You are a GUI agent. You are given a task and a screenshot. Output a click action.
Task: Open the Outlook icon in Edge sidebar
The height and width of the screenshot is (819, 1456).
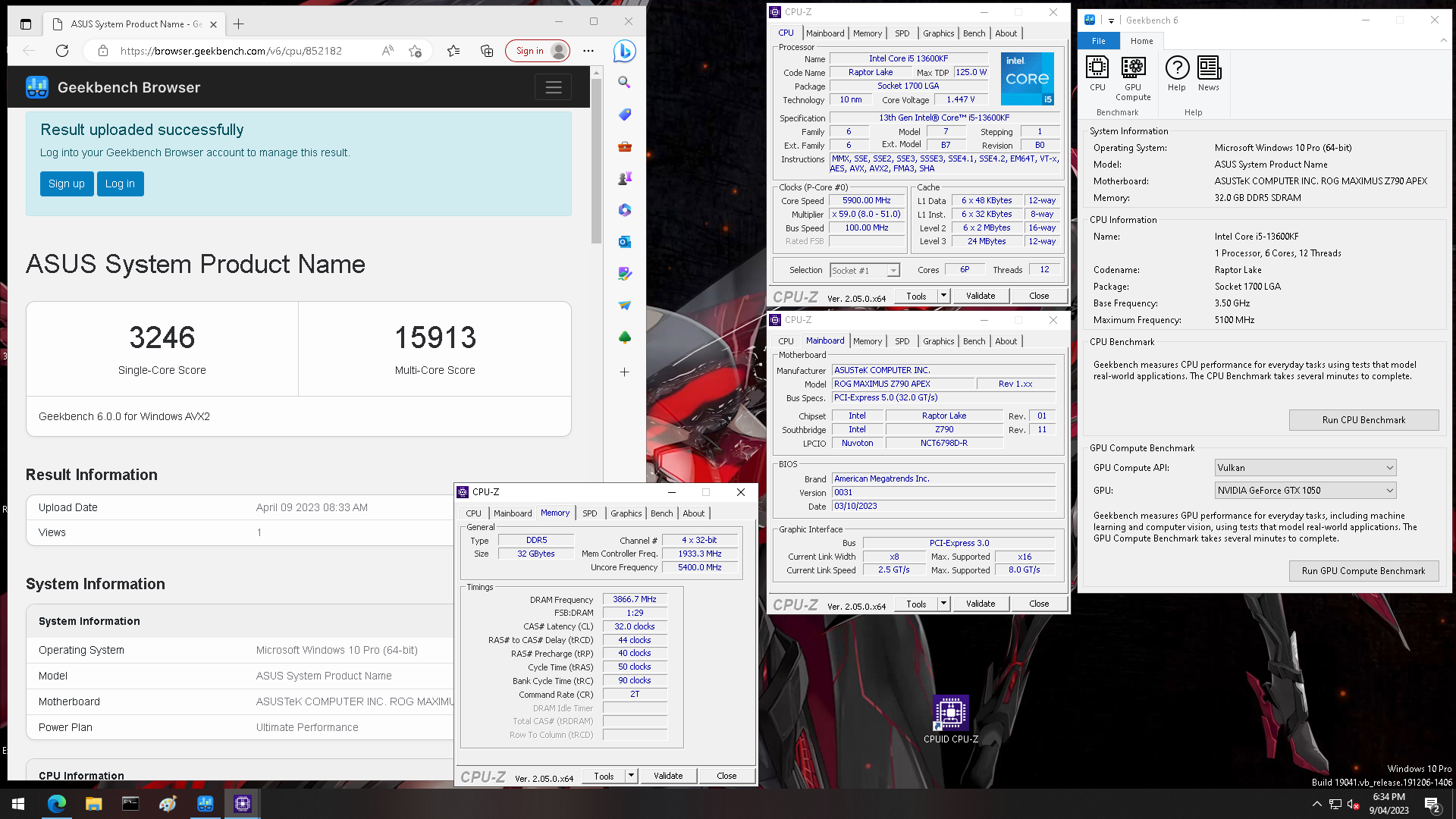click(624, 242)
